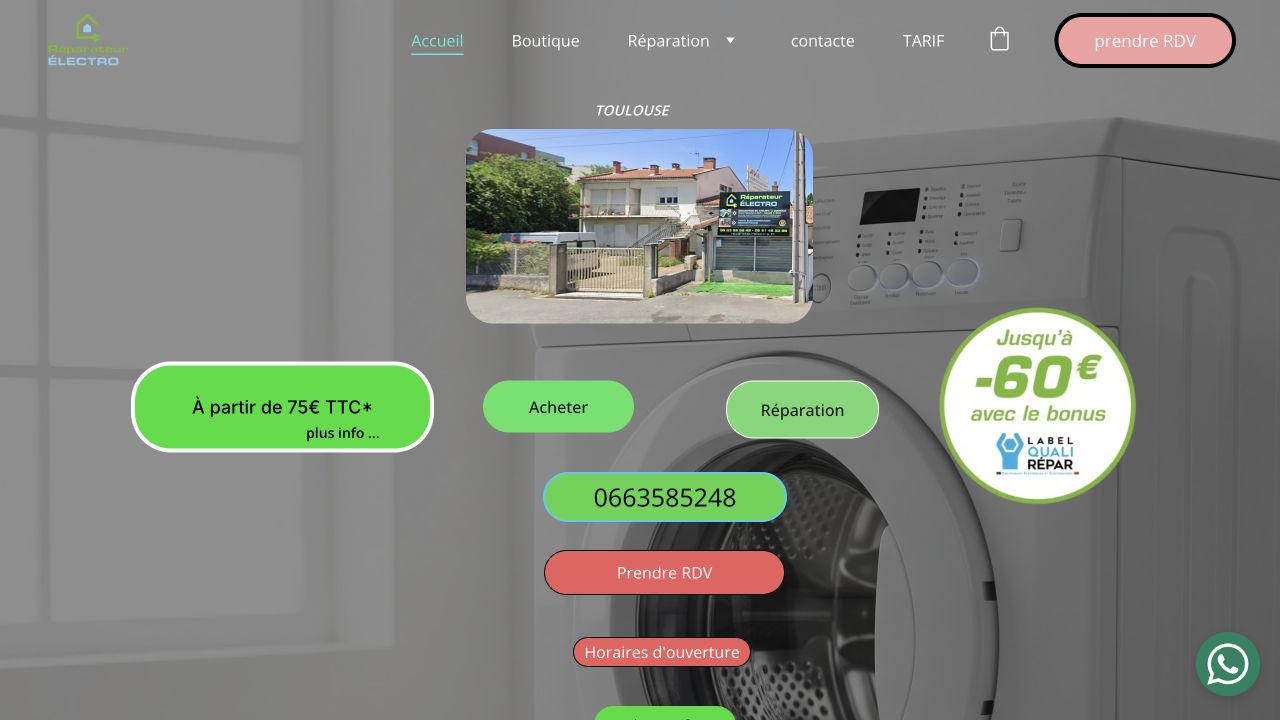Screen dimensions: 1280x720
Task: Expand the Réparation dropdown arrow
Action: tap(730, 40)
